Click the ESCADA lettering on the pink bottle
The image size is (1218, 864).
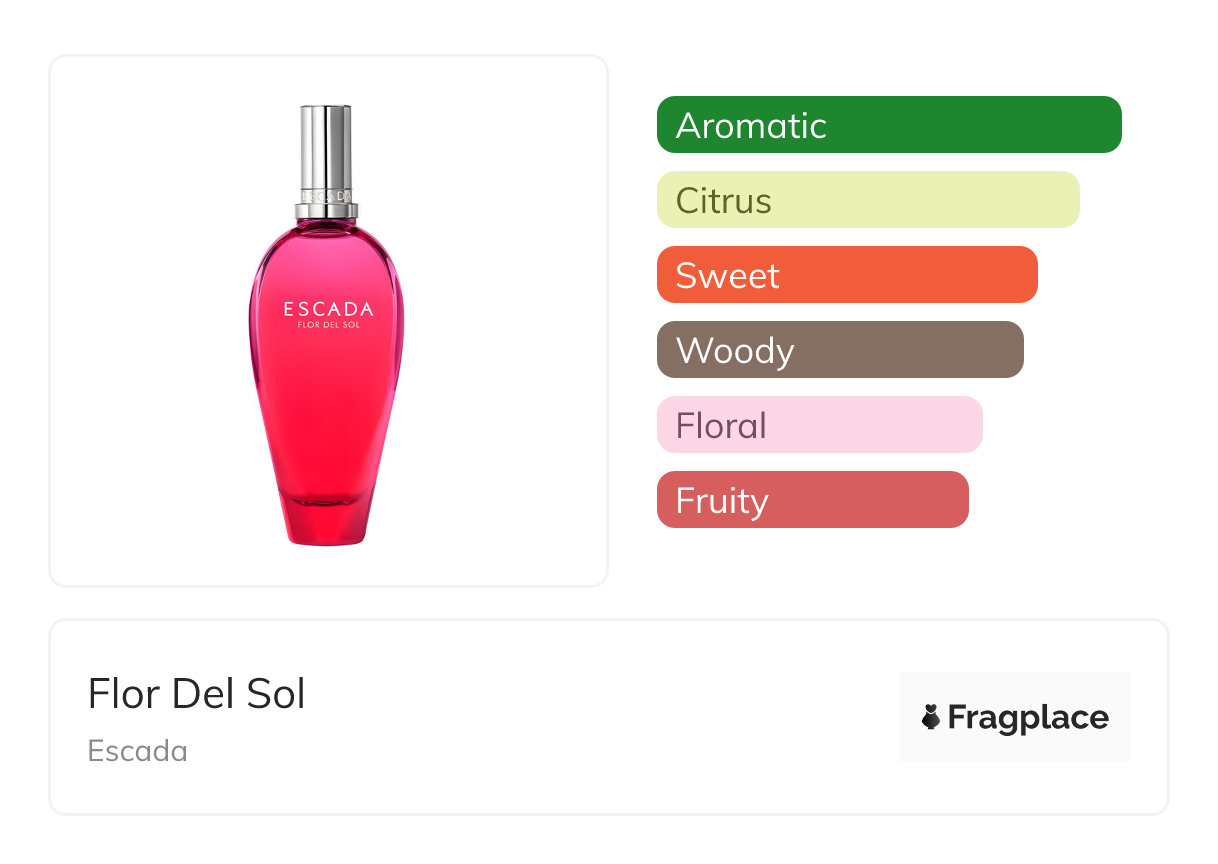pos(328,309)
